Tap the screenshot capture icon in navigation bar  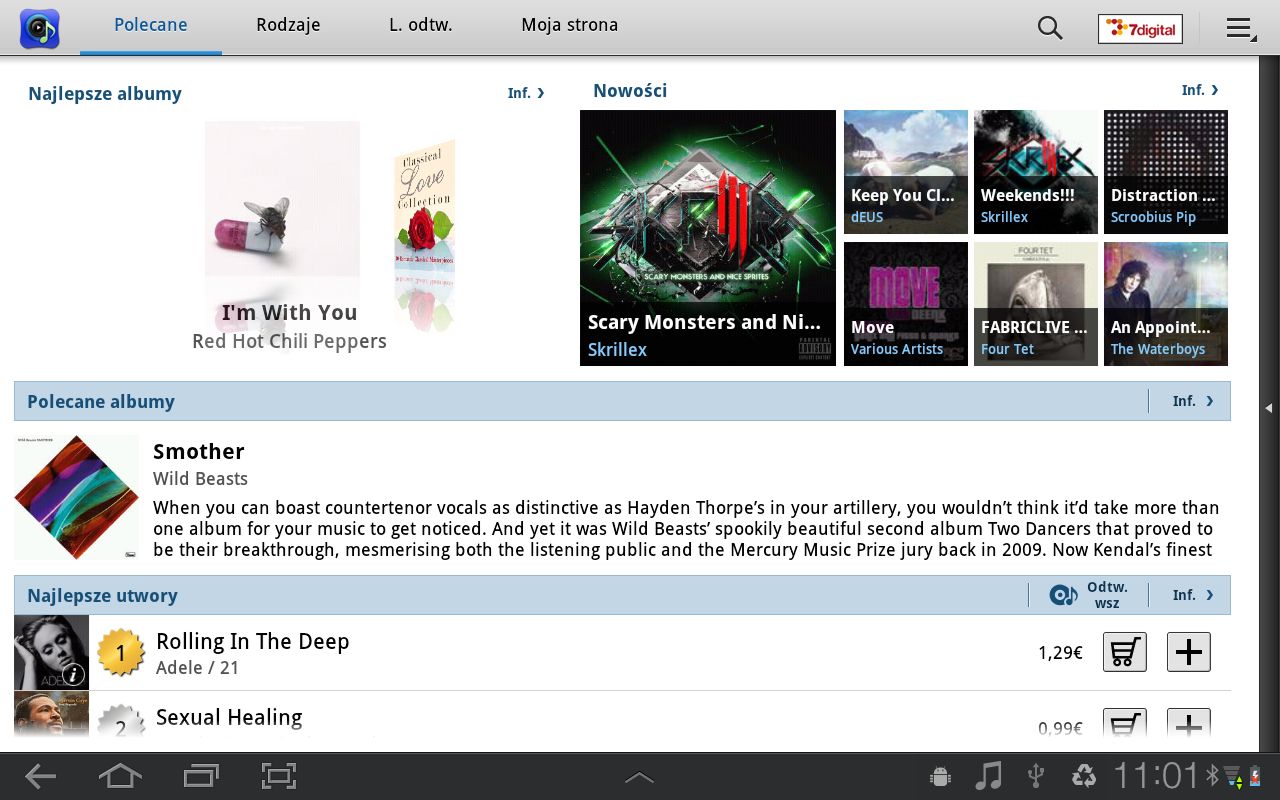coord(279,776)
